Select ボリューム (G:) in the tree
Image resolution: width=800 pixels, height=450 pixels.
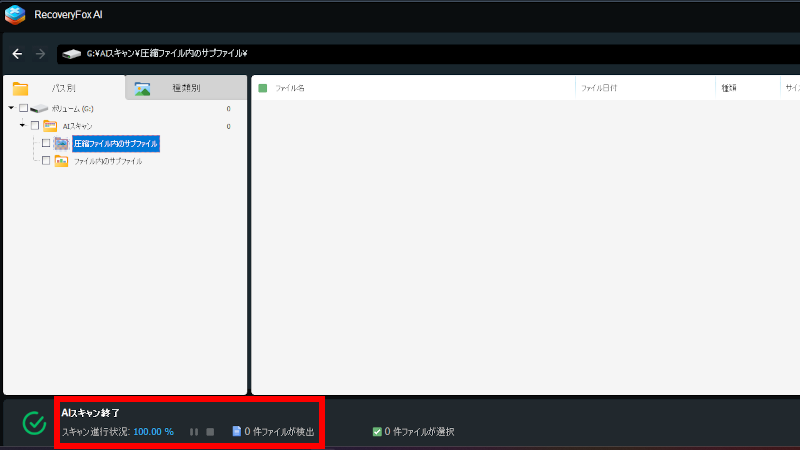pos(72,109)
